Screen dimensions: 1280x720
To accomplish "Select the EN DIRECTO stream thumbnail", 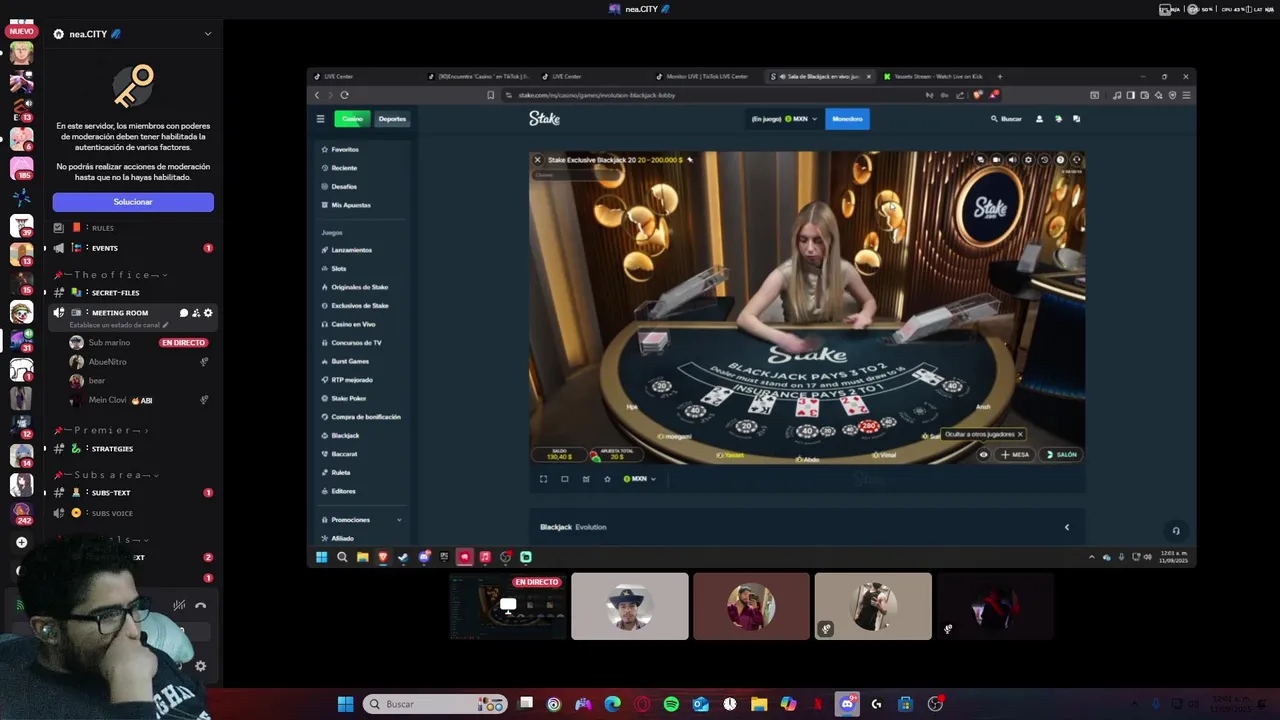I will [x=507, y=606].
